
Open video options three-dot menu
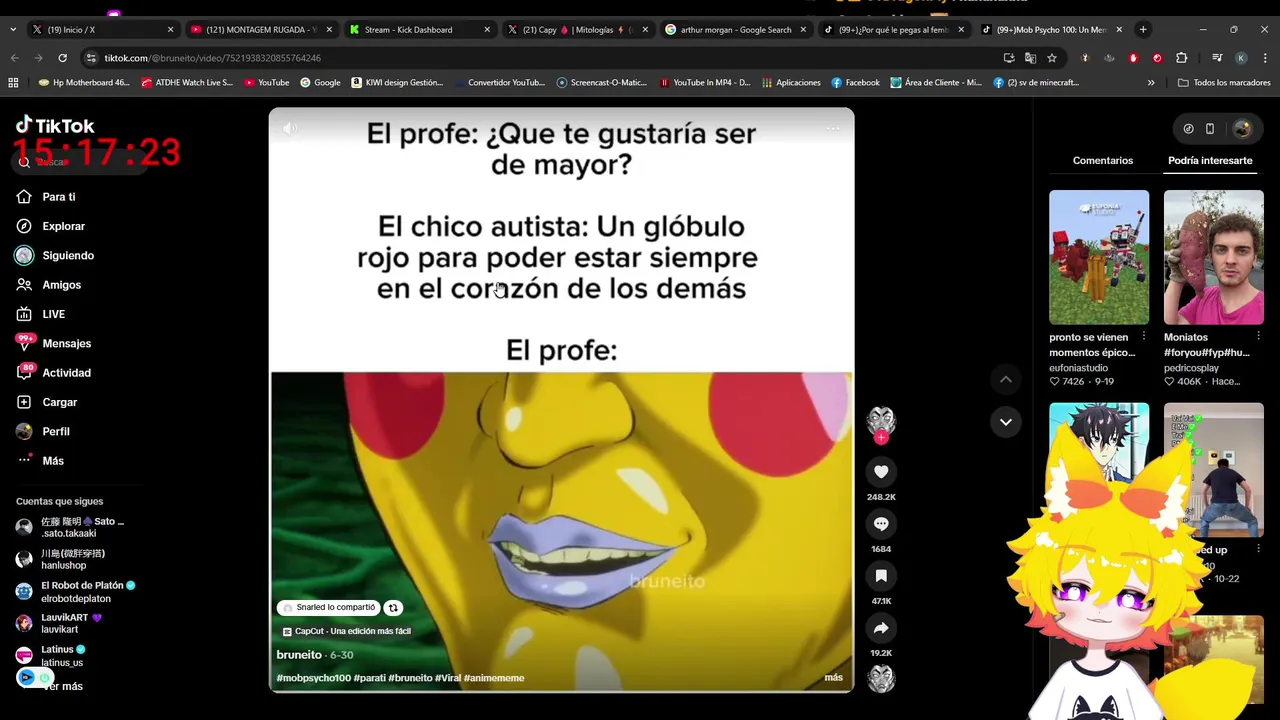click(832, 128)
